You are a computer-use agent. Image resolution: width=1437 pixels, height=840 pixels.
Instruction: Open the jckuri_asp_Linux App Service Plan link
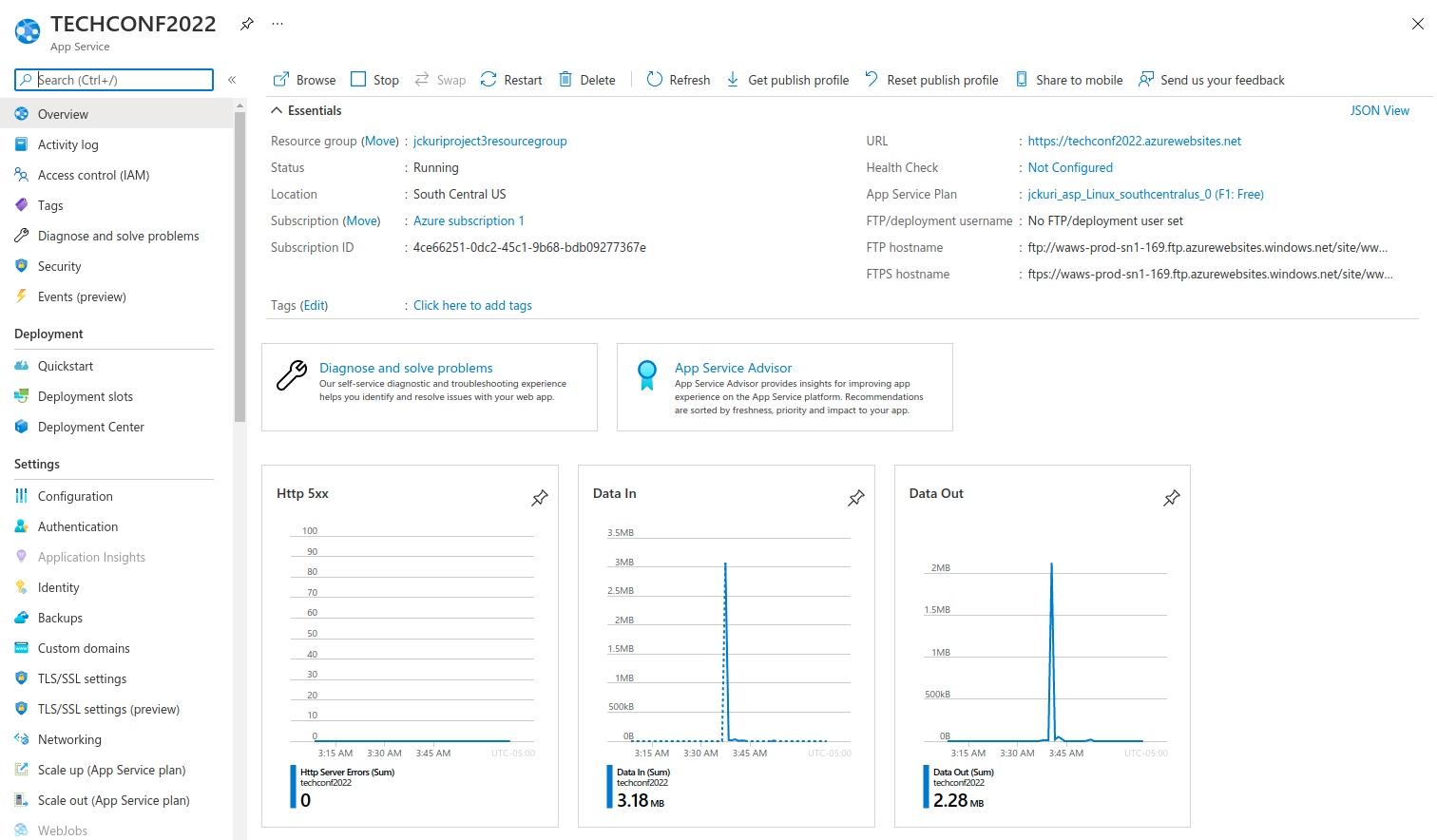coord(1145,194)
